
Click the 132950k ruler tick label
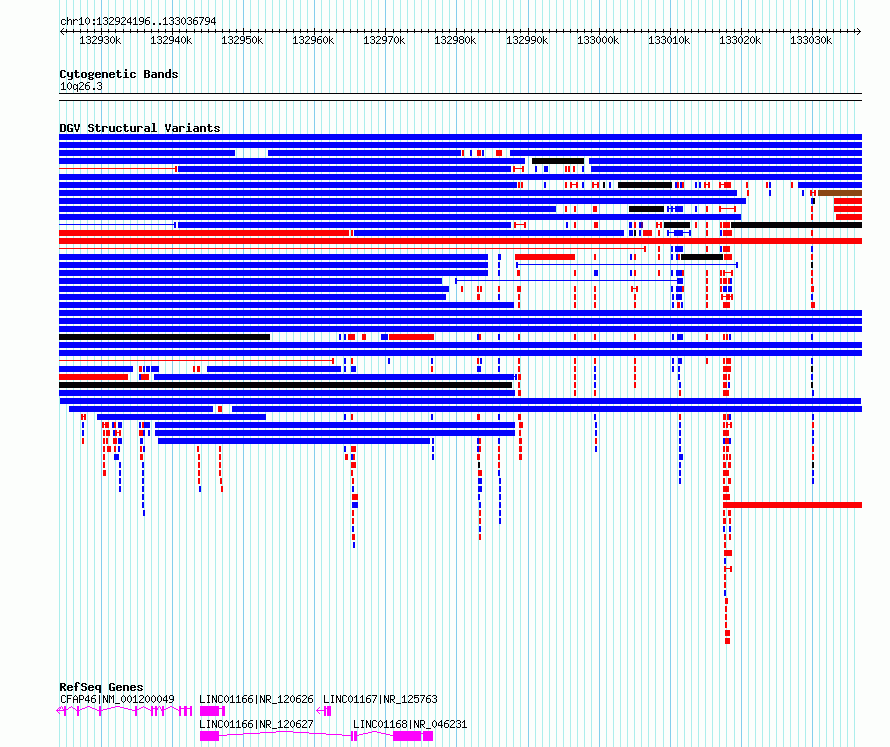click(x=242, y=40)
